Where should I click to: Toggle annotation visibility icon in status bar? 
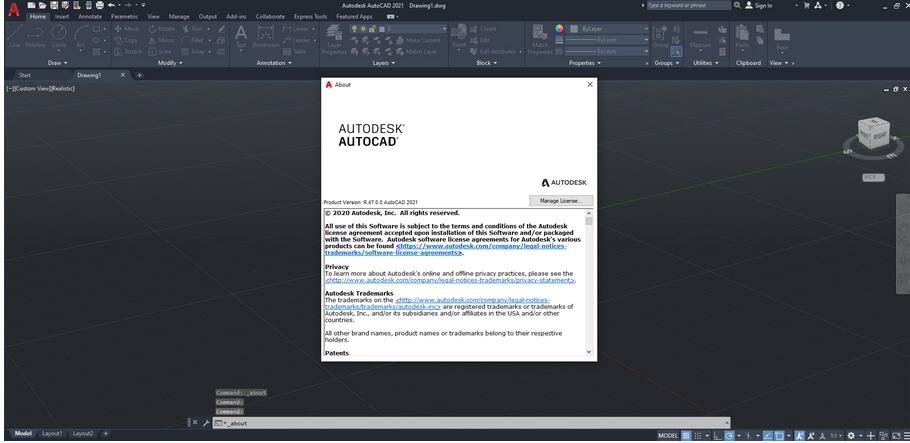click(800, 435)
